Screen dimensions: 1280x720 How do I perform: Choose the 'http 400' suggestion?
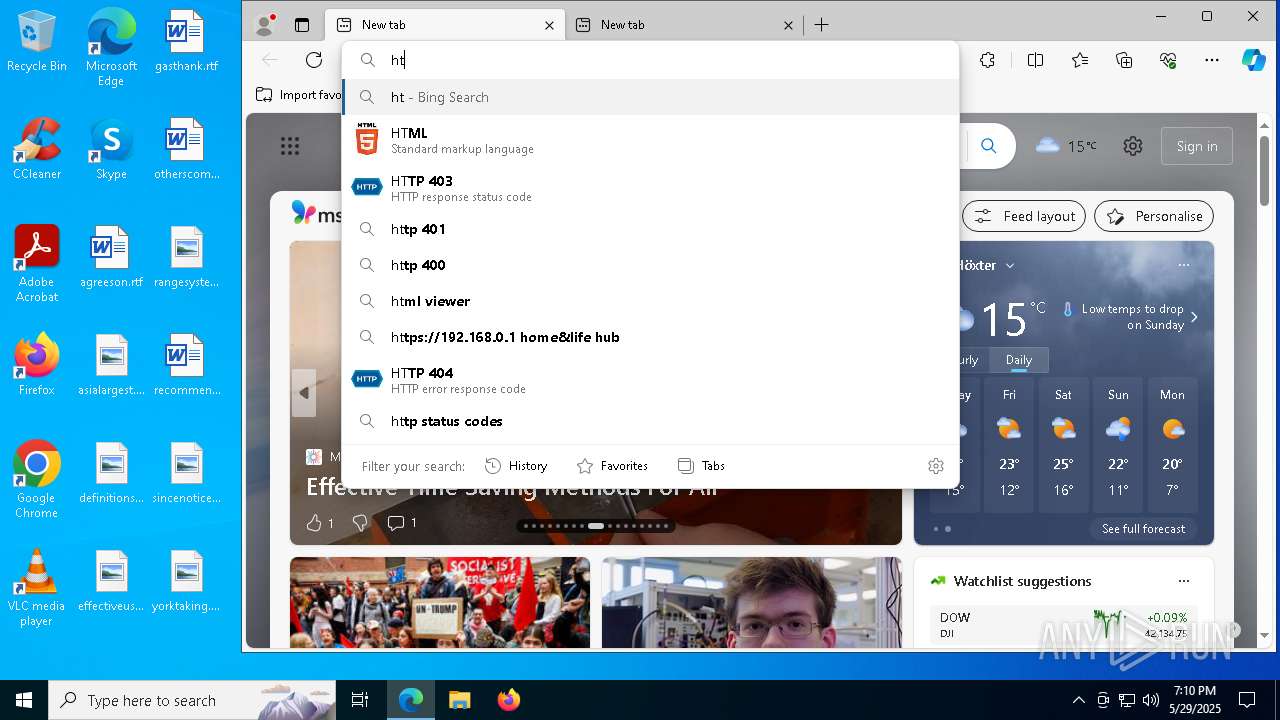(650, 265)
